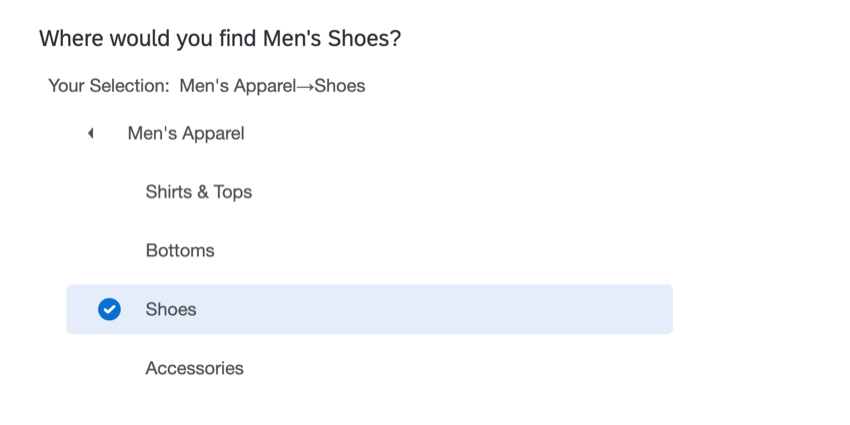Change the selection to Accessories
Viewport: 850px width, 425px height.
point(194,369)
